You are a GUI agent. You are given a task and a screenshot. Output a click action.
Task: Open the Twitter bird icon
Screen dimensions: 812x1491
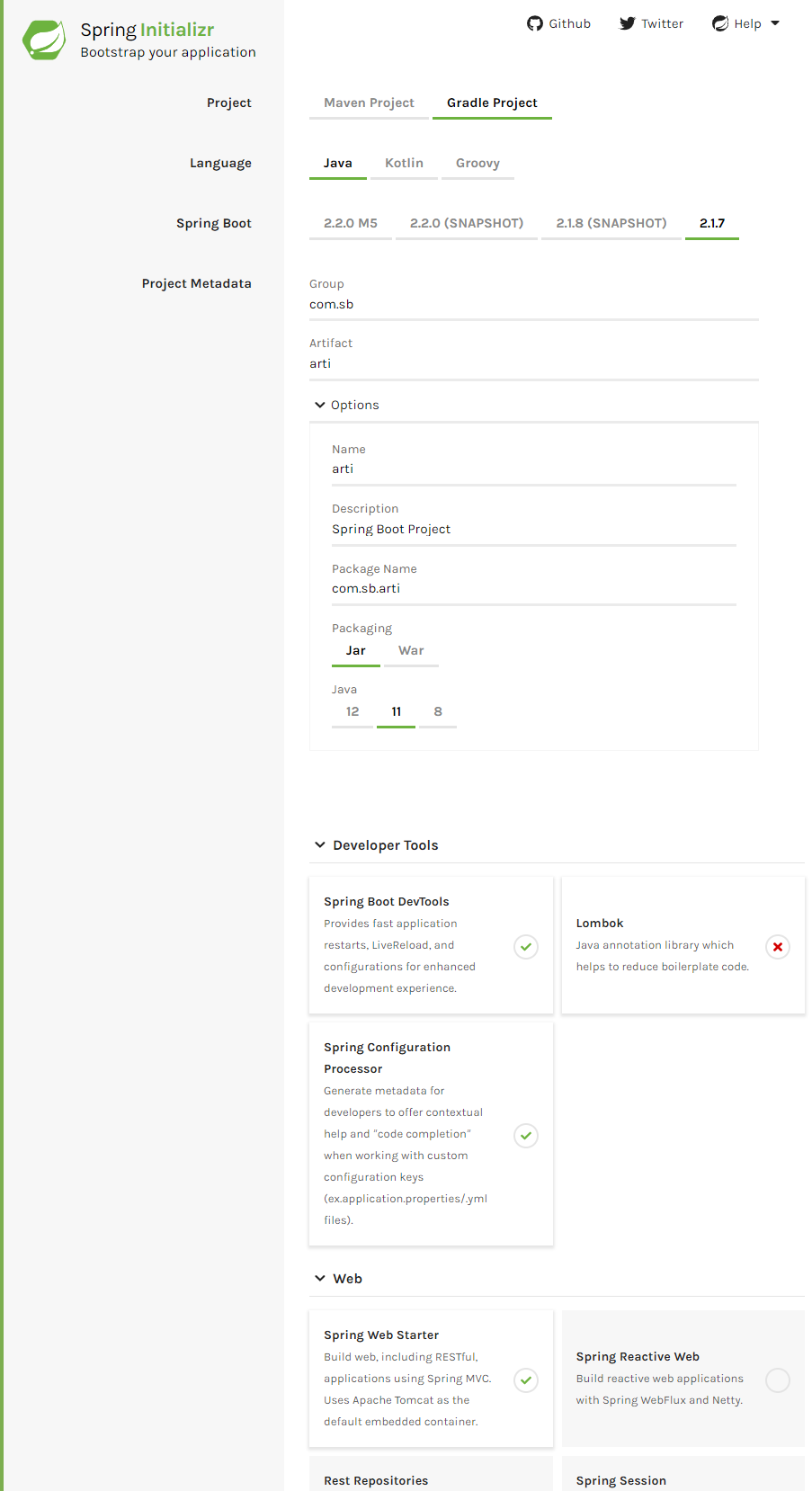[628, 23]
